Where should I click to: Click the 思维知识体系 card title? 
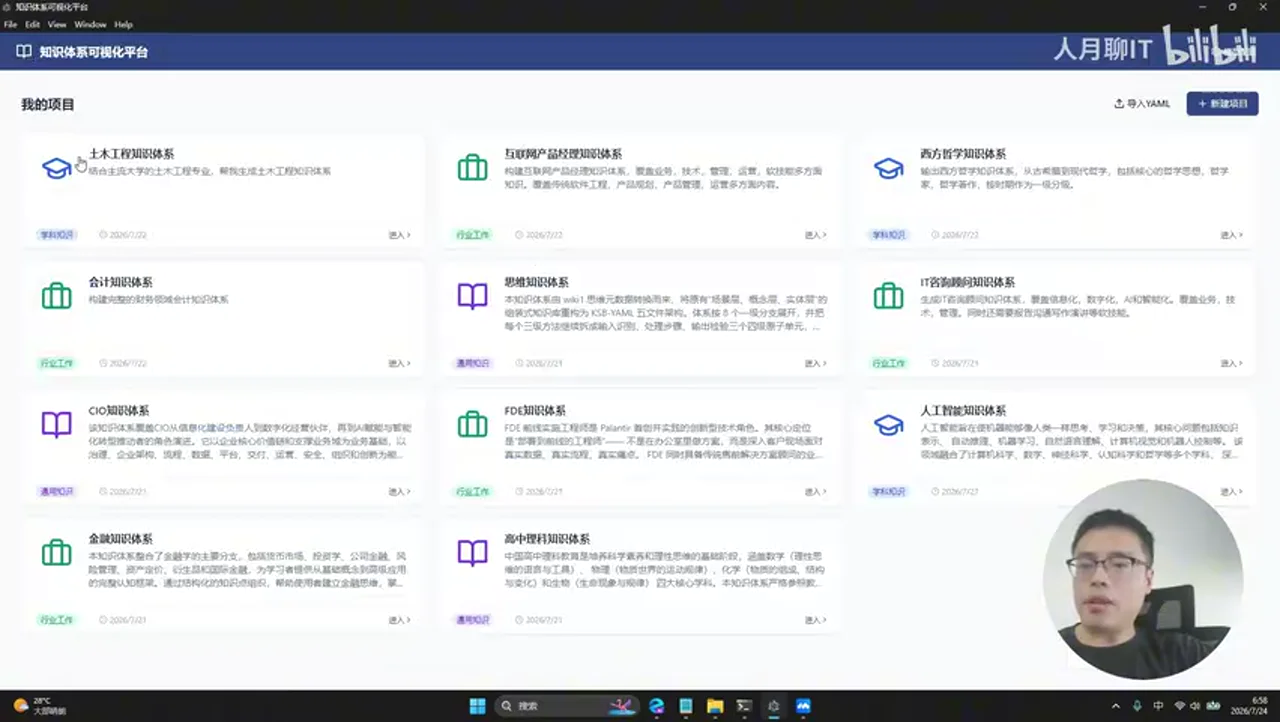point(536,282)
